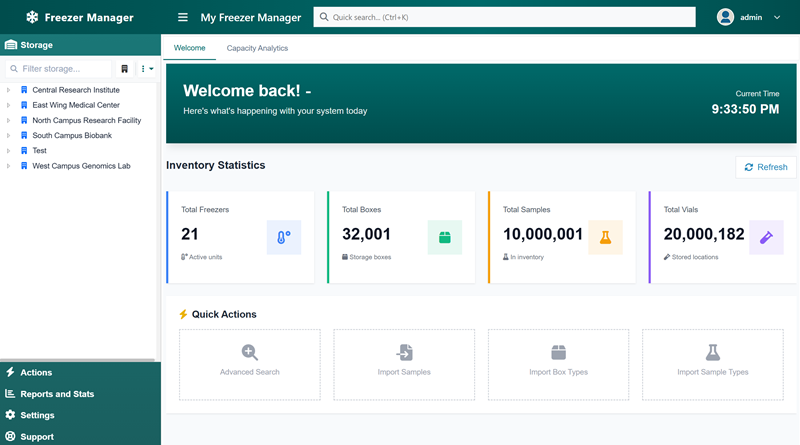
Task: Click the Storage panel header
Action: tap(80, 45)
